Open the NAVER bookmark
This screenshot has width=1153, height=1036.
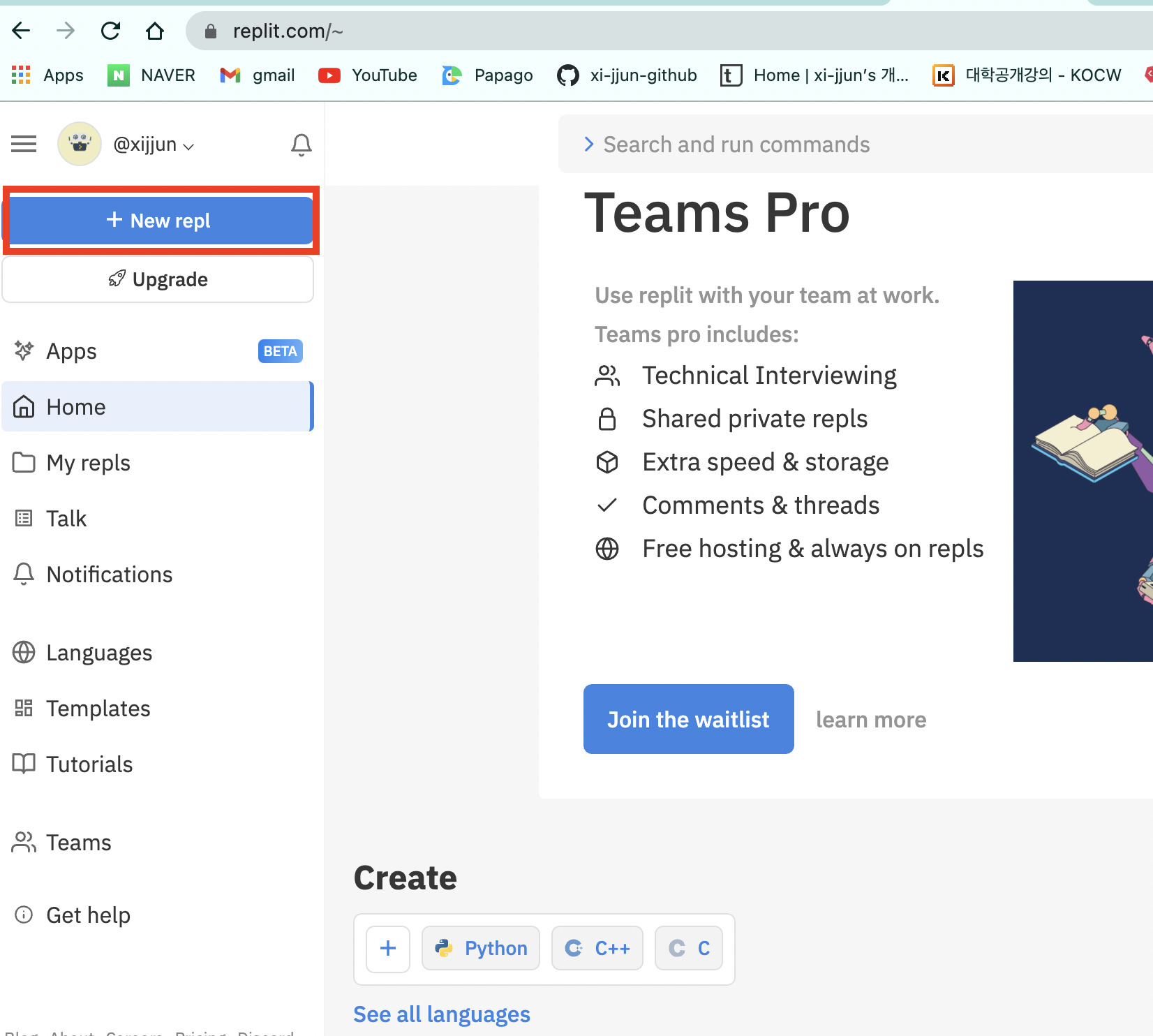point(151,75)
